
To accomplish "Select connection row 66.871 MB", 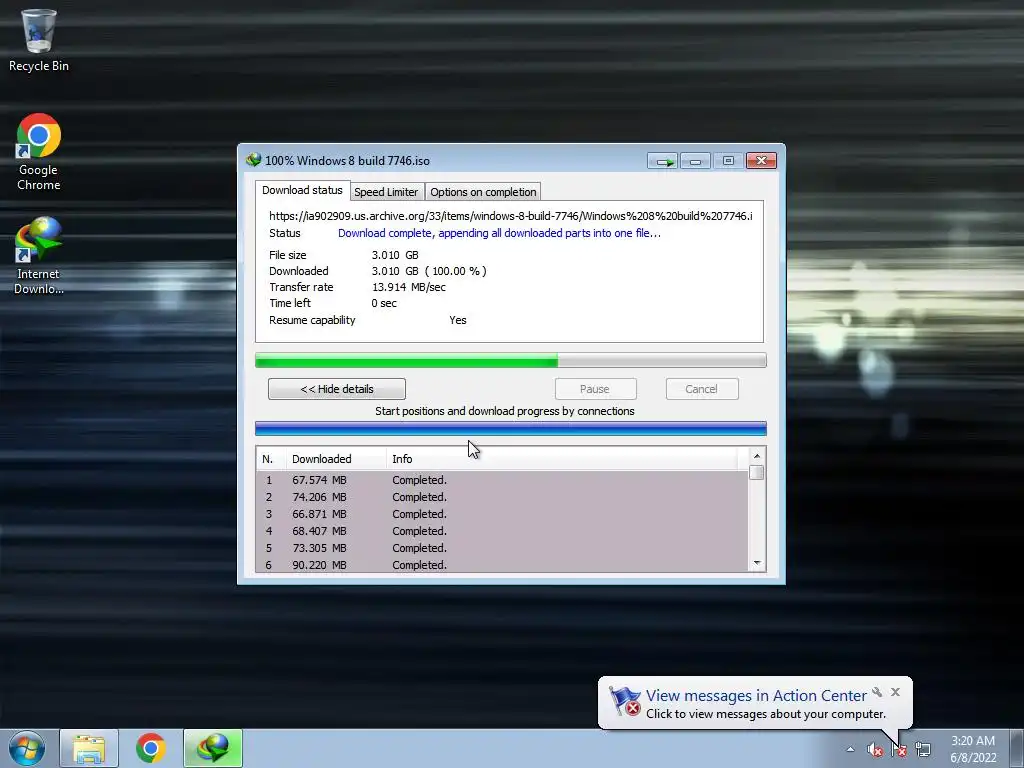I will click(502, 514).
